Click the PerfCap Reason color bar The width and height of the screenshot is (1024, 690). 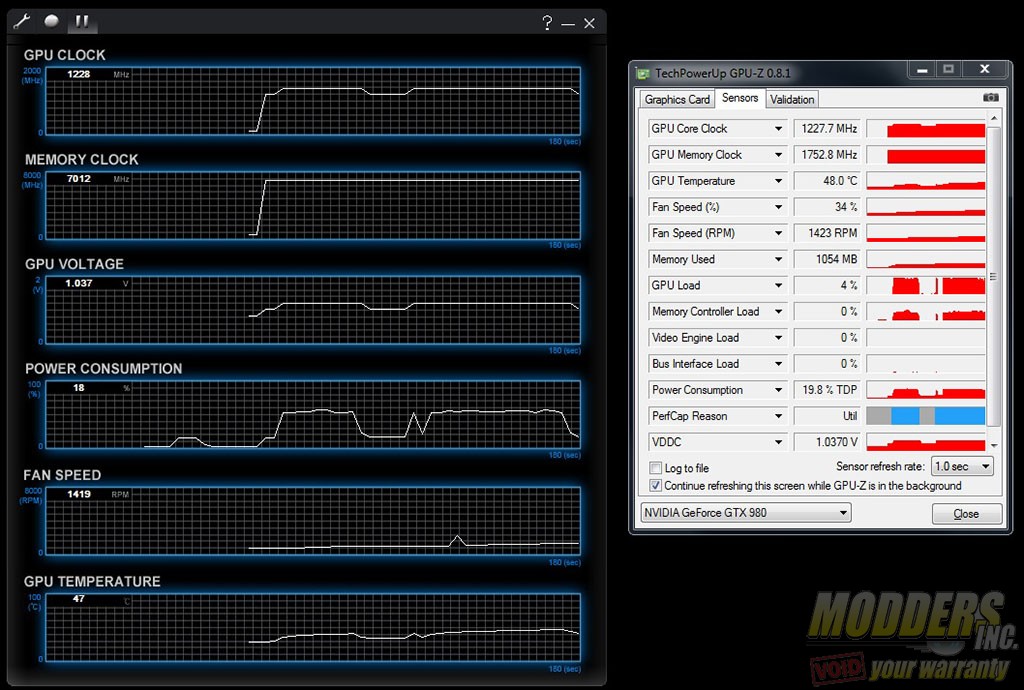[925, 416]
